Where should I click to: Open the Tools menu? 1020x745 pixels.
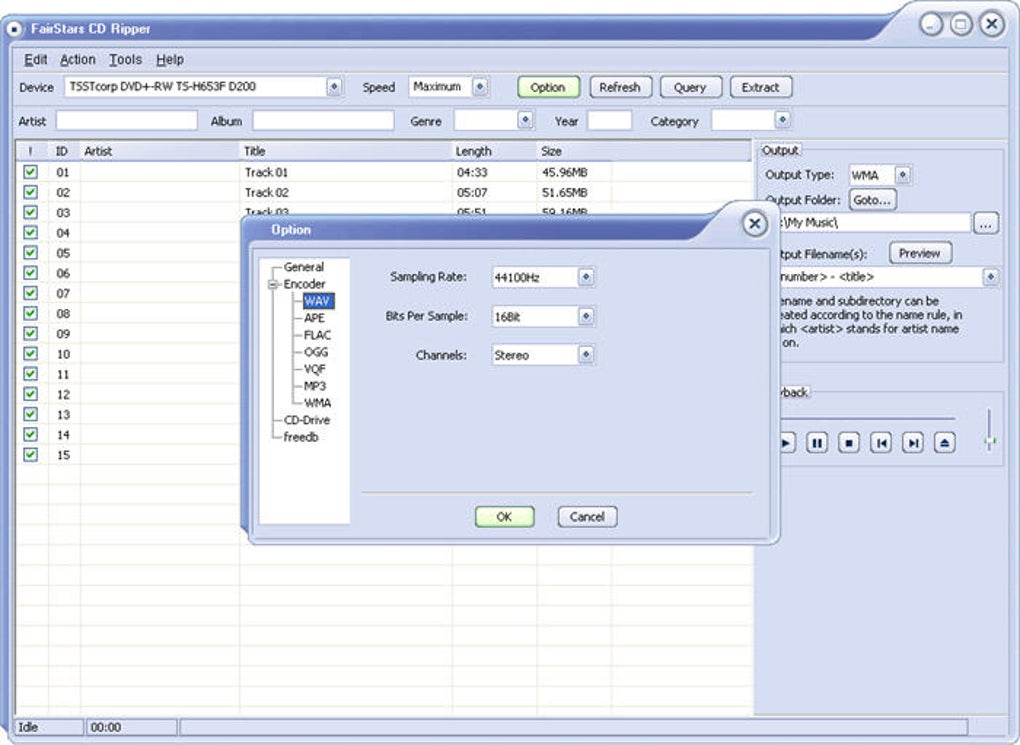125,59
